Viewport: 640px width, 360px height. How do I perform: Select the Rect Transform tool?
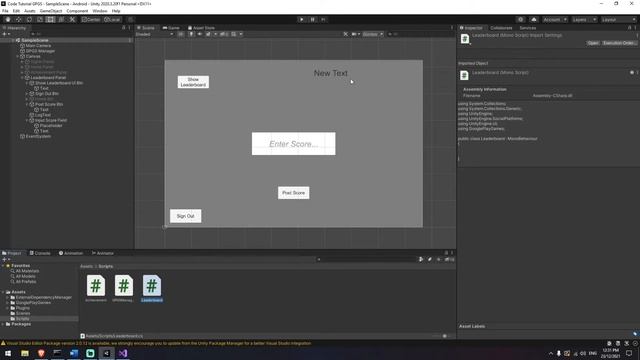pos(50,19)
